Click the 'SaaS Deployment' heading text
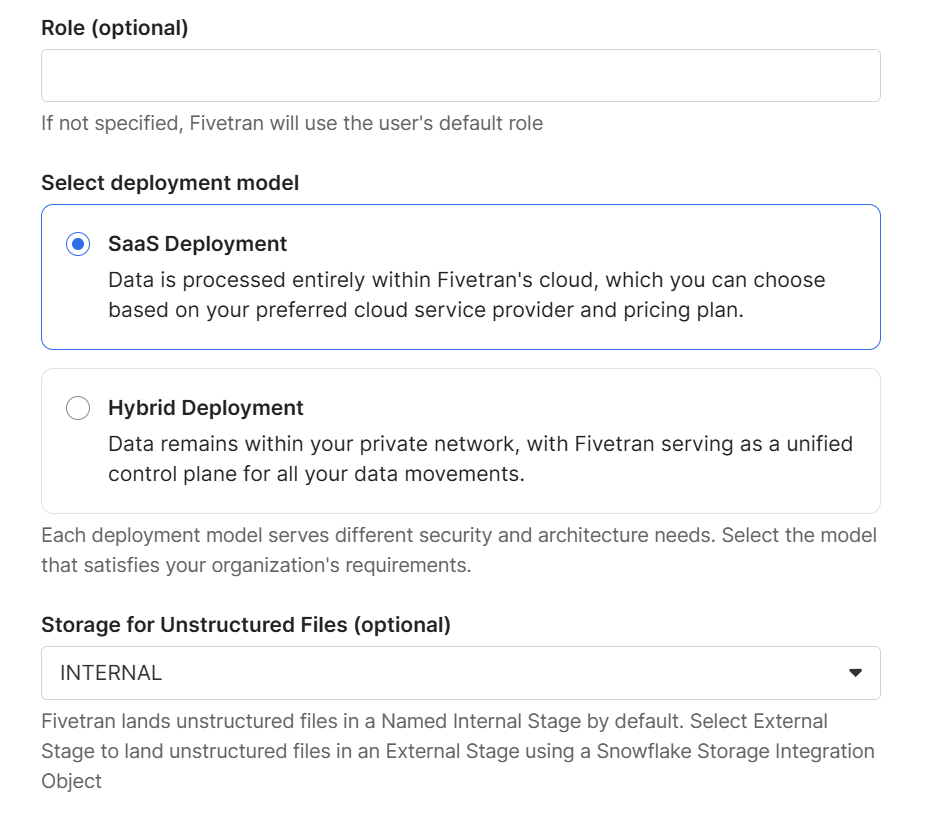Screen dimensions: 925x828 (198, 244)
